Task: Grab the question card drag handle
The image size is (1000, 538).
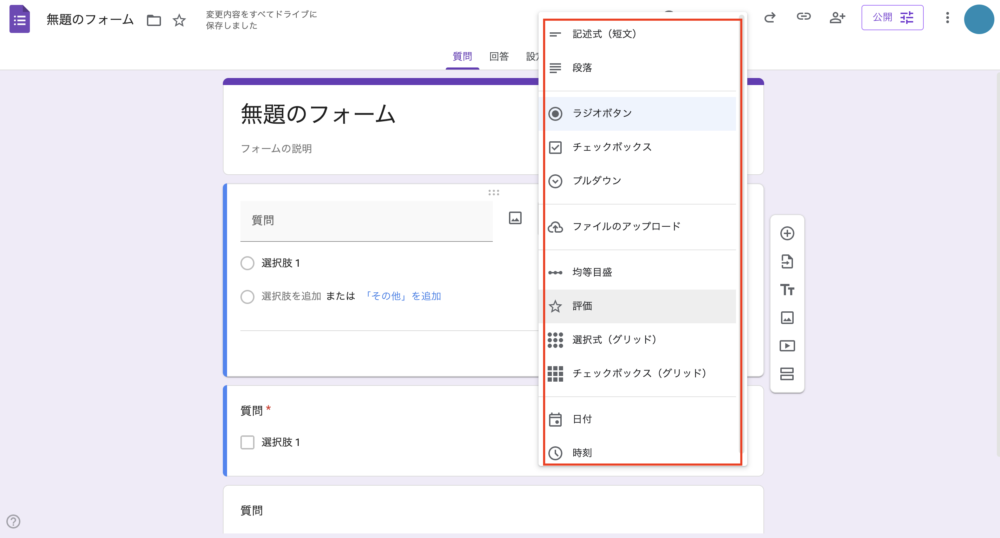Action: [x=494, y=193]
